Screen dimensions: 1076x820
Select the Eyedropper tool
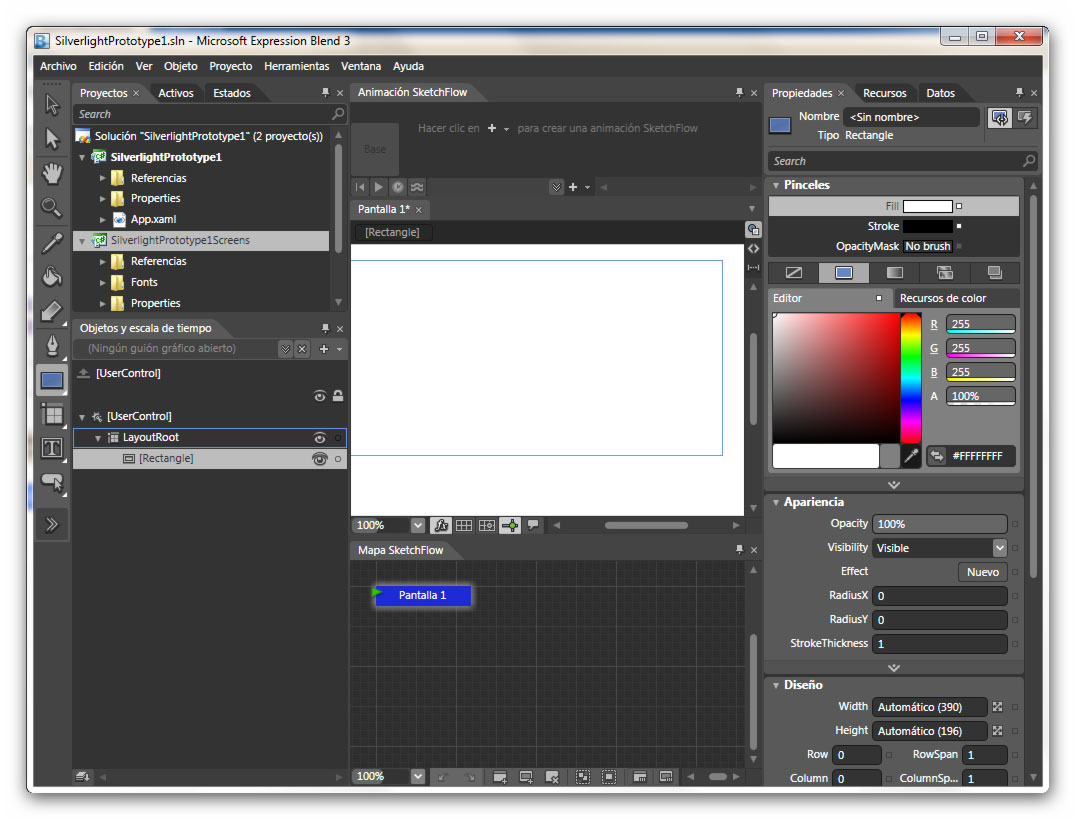tap(52, 242)
